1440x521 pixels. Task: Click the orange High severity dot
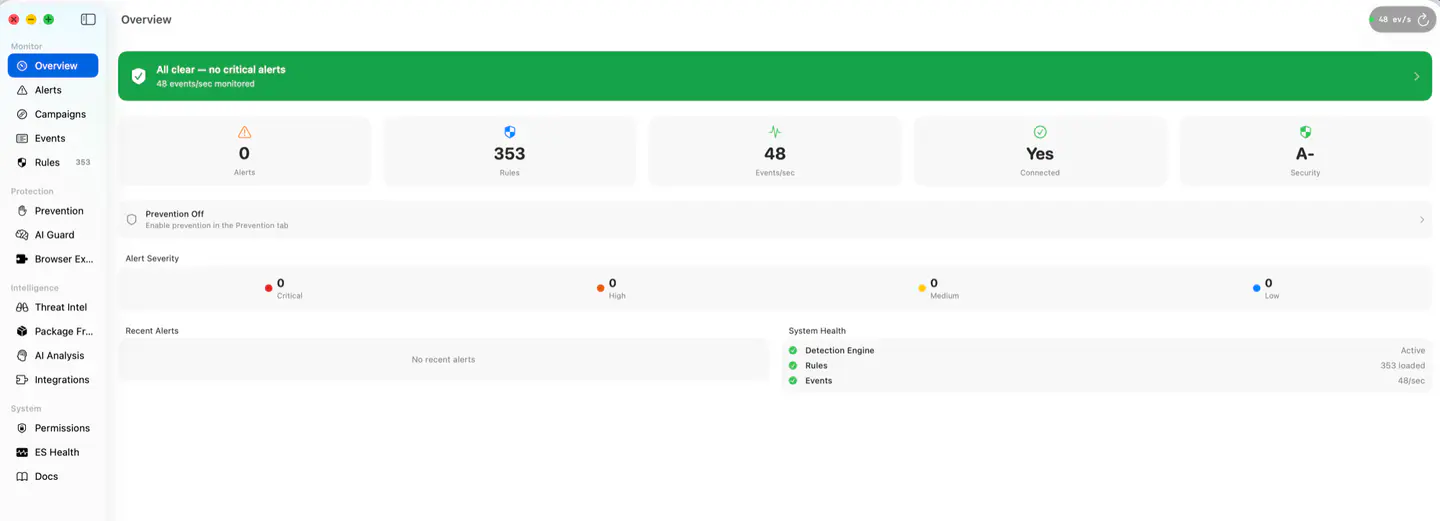tap(600, 288)
